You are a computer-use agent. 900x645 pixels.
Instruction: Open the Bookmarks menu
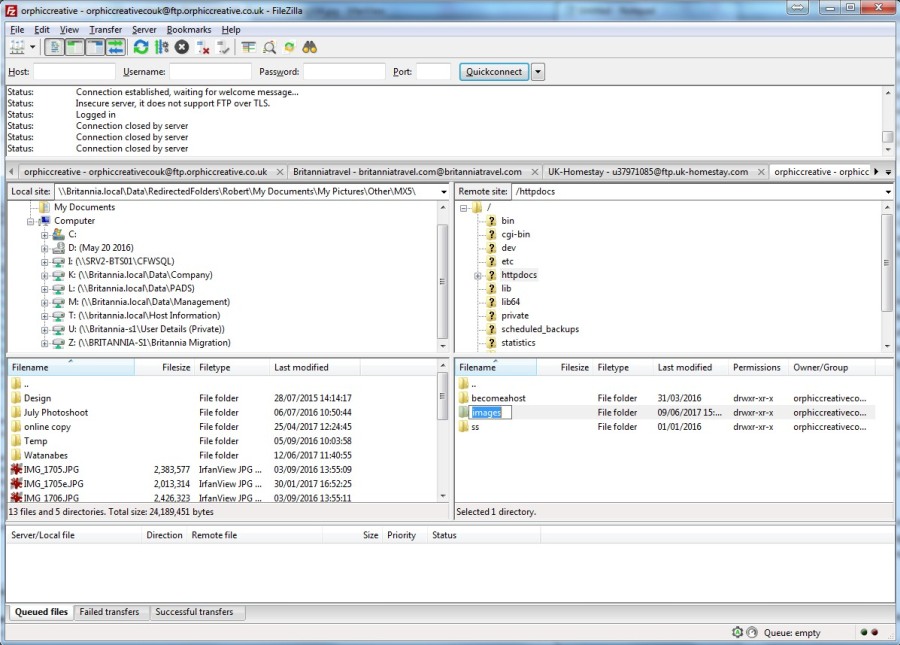coord(189,30)
